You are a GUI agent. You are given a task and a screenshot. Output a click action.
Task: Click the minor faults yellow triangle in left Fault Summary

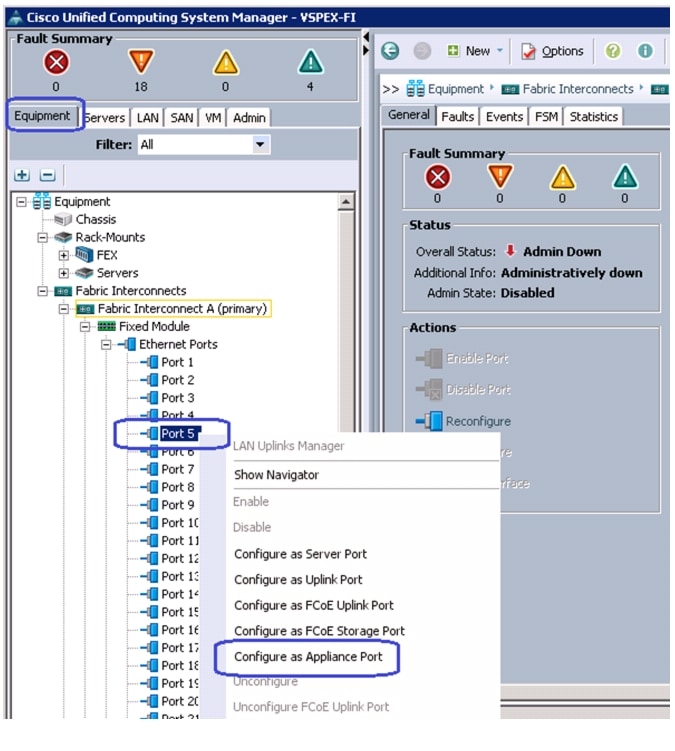[226, 63]
